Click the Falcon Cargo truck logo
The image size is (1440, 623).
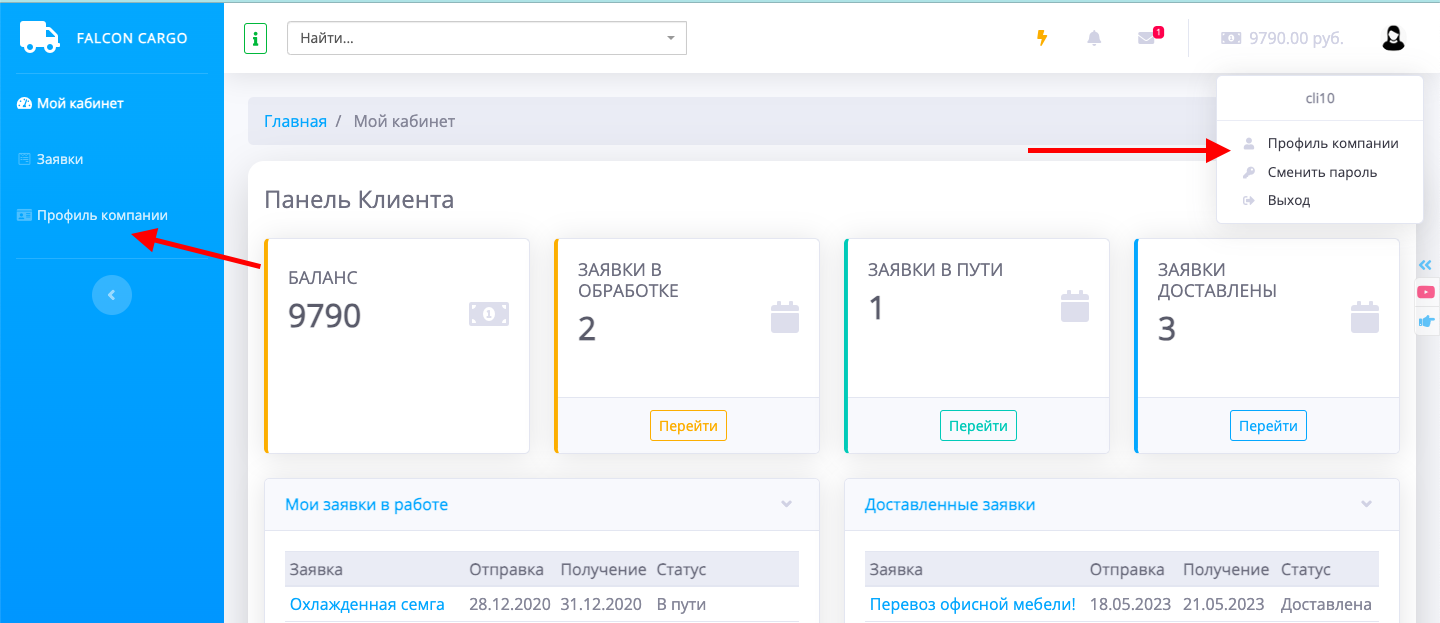point(40,38)
